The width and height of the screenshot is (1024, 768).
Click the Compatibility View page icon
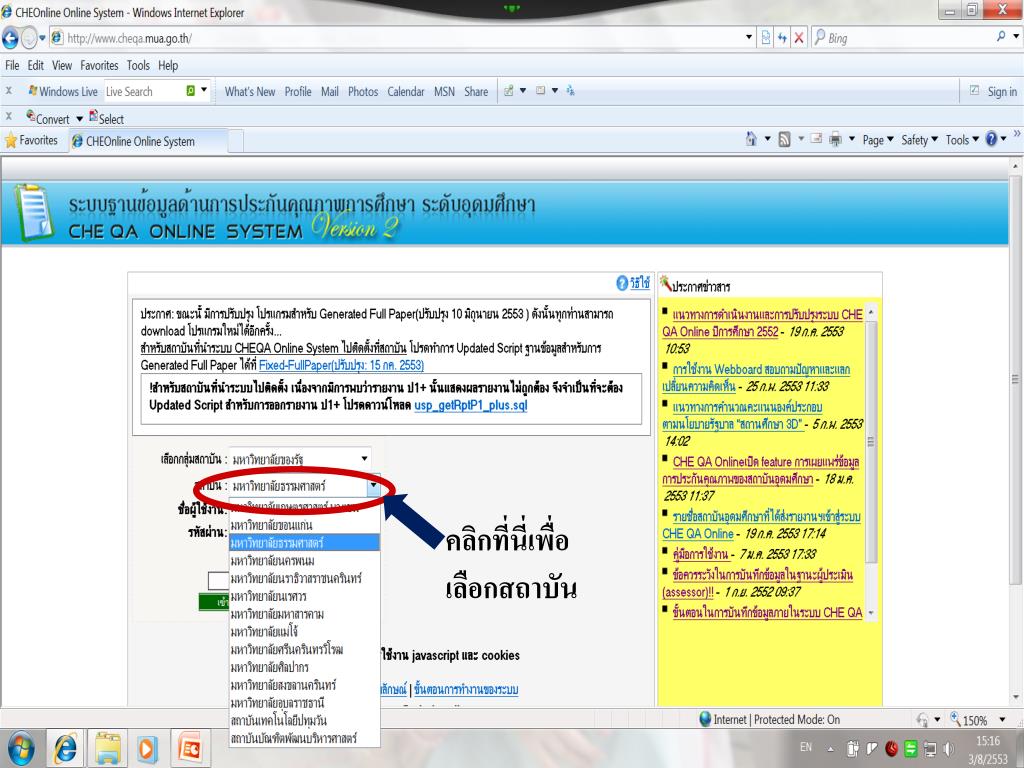pyautogui.click(x=766, y=38)
